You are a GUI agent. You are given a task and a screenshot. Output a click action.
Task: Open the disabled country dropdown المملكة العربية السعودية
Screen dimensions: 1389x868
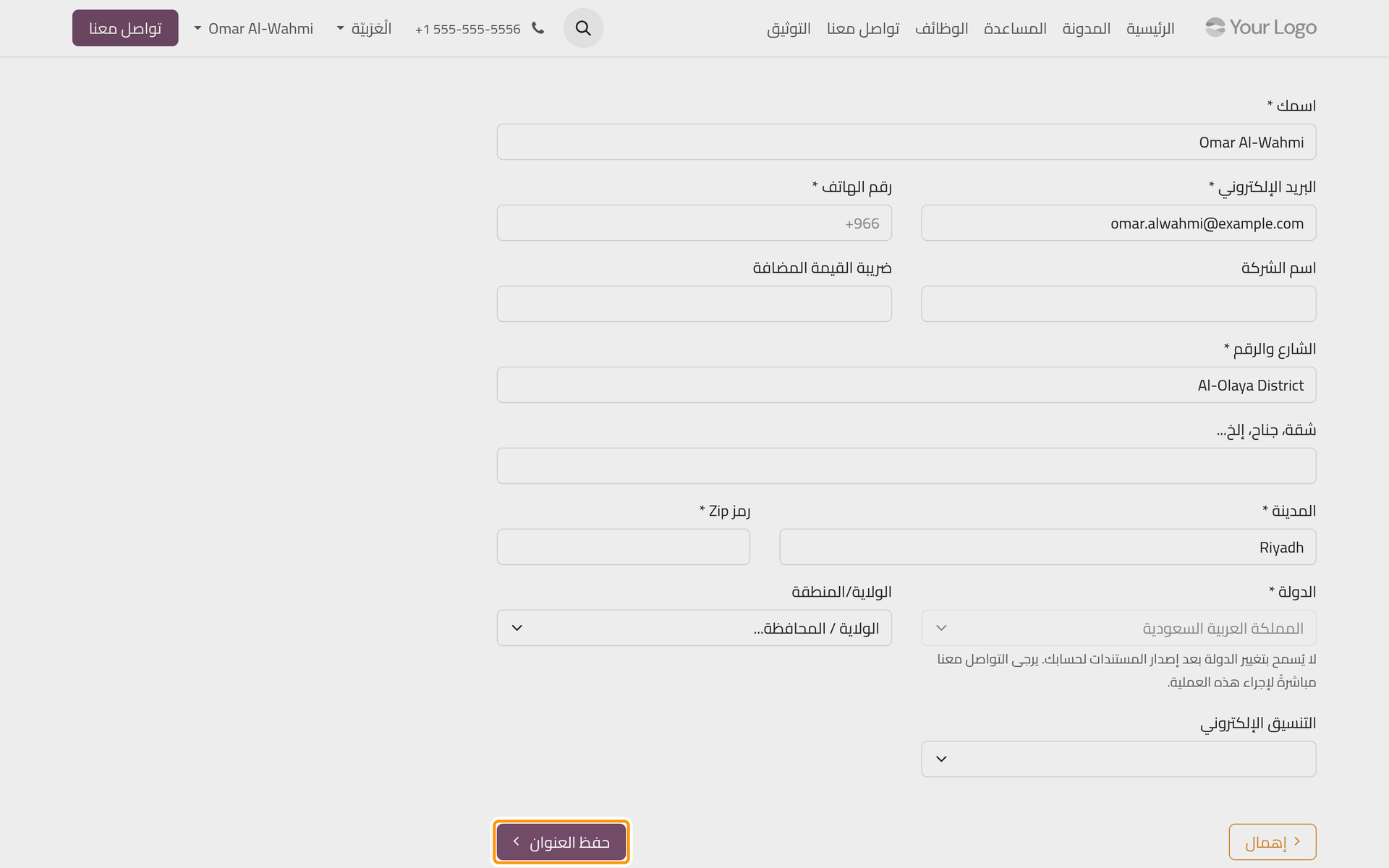pos(1118,628)
